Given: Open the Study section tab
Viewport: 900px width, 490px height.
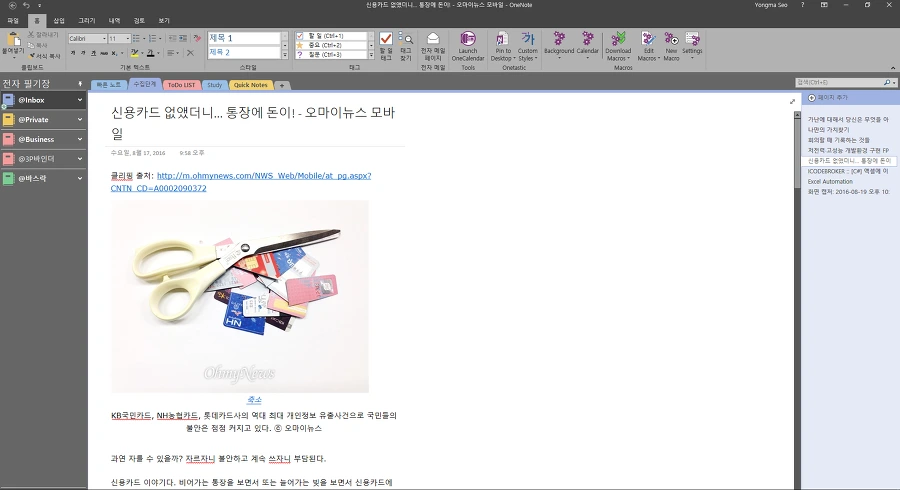Looking at the screenshot, I should pos(214,85).
